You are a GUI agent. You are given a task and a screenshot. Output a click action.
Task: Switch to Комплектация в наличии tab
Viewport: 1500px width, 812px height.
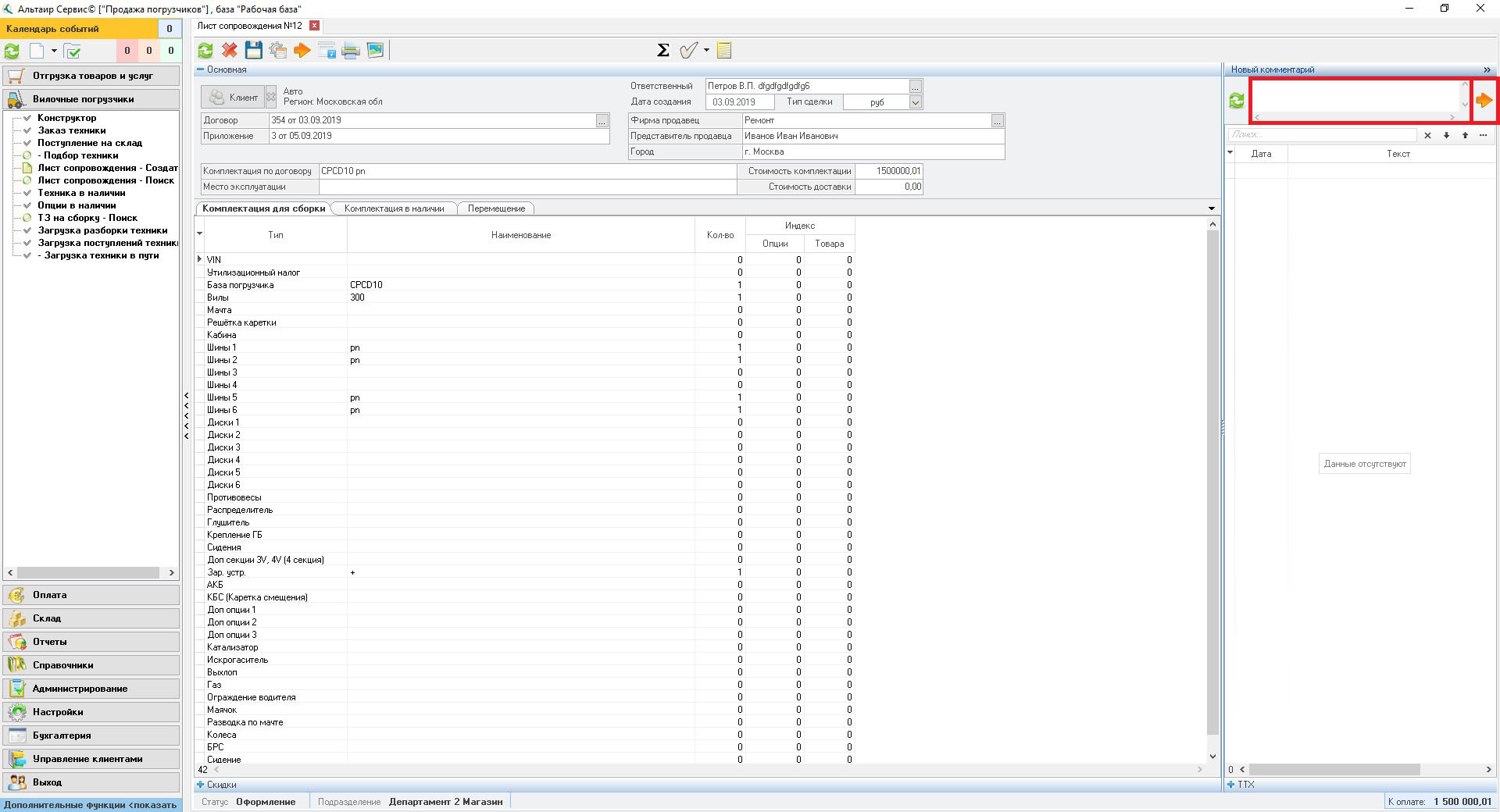394,208
